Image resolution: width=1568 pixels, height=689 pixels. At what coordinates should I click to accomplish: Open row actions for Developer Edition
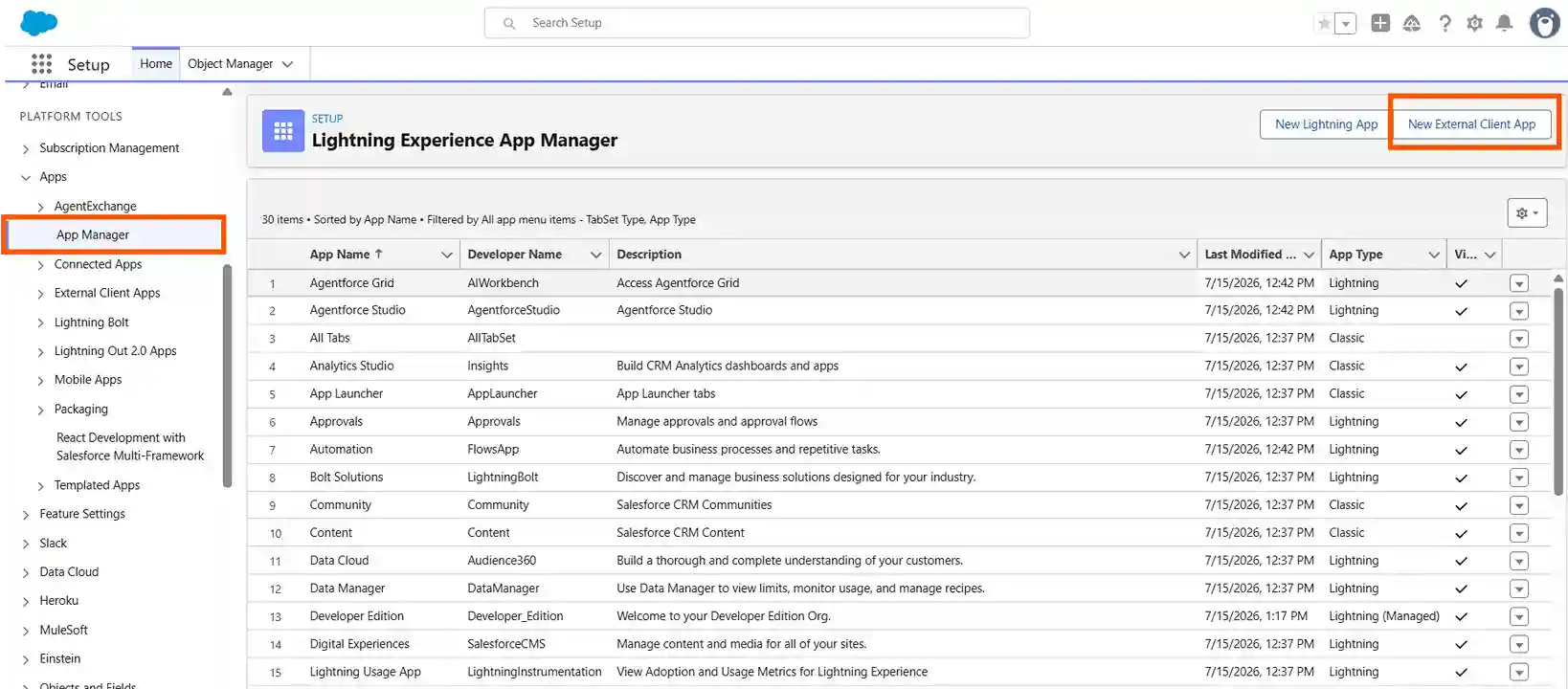1518,616
